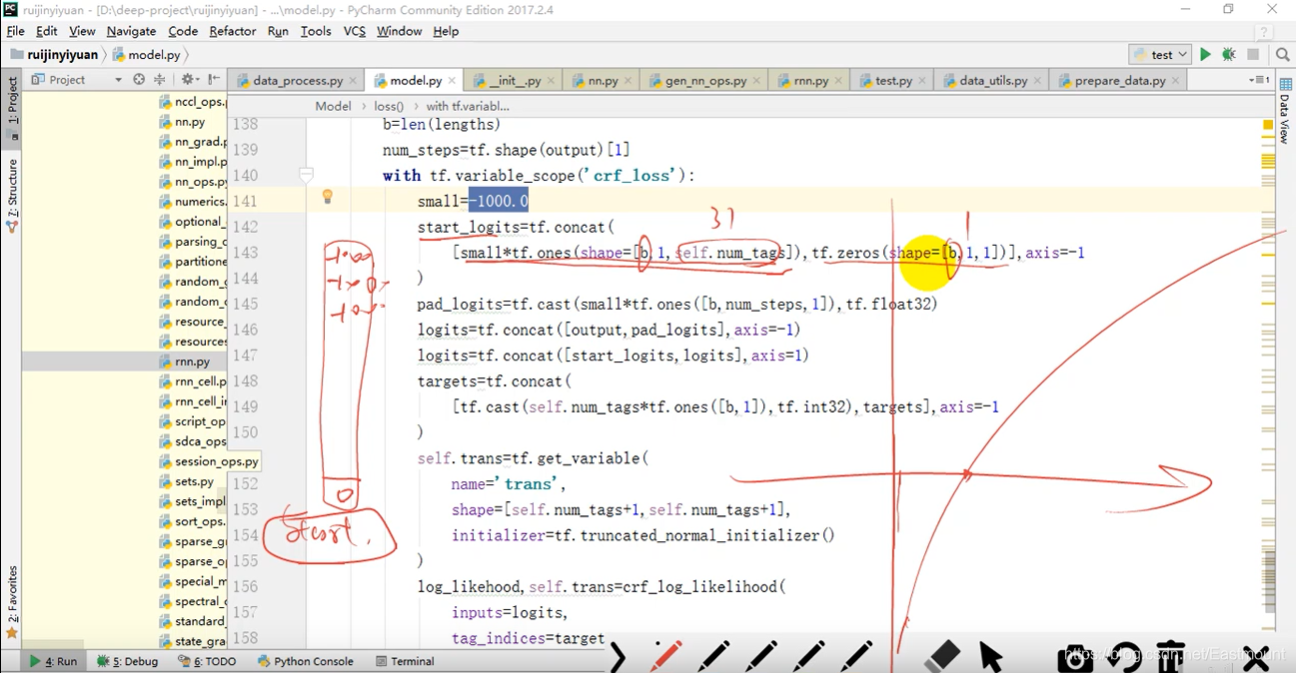Close the model.py editor tab
Viewport: 1296px width, 673px height.
click(452, 81)
